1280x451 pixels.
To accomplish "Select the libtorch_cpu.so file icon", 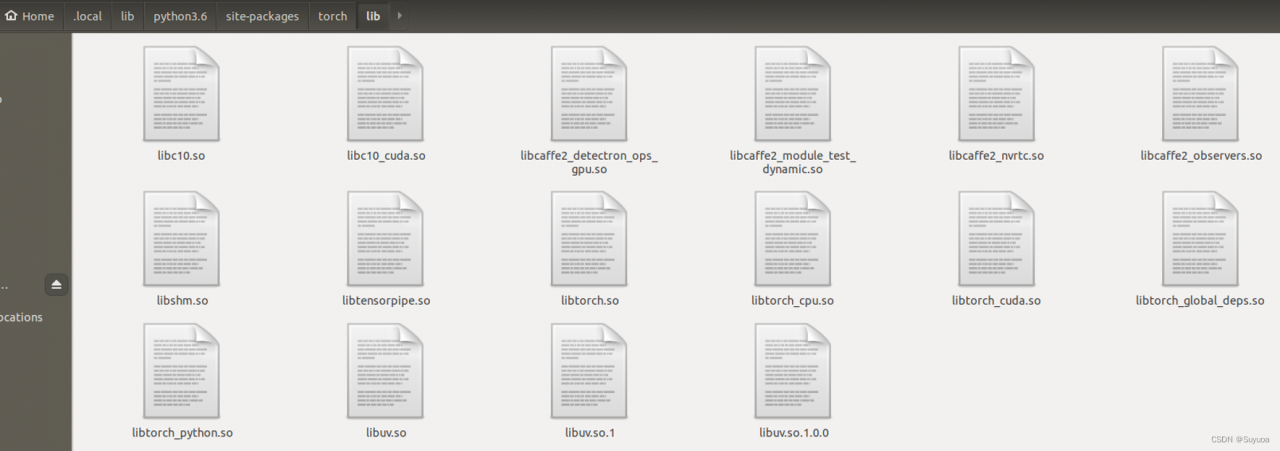I will 792,238.
